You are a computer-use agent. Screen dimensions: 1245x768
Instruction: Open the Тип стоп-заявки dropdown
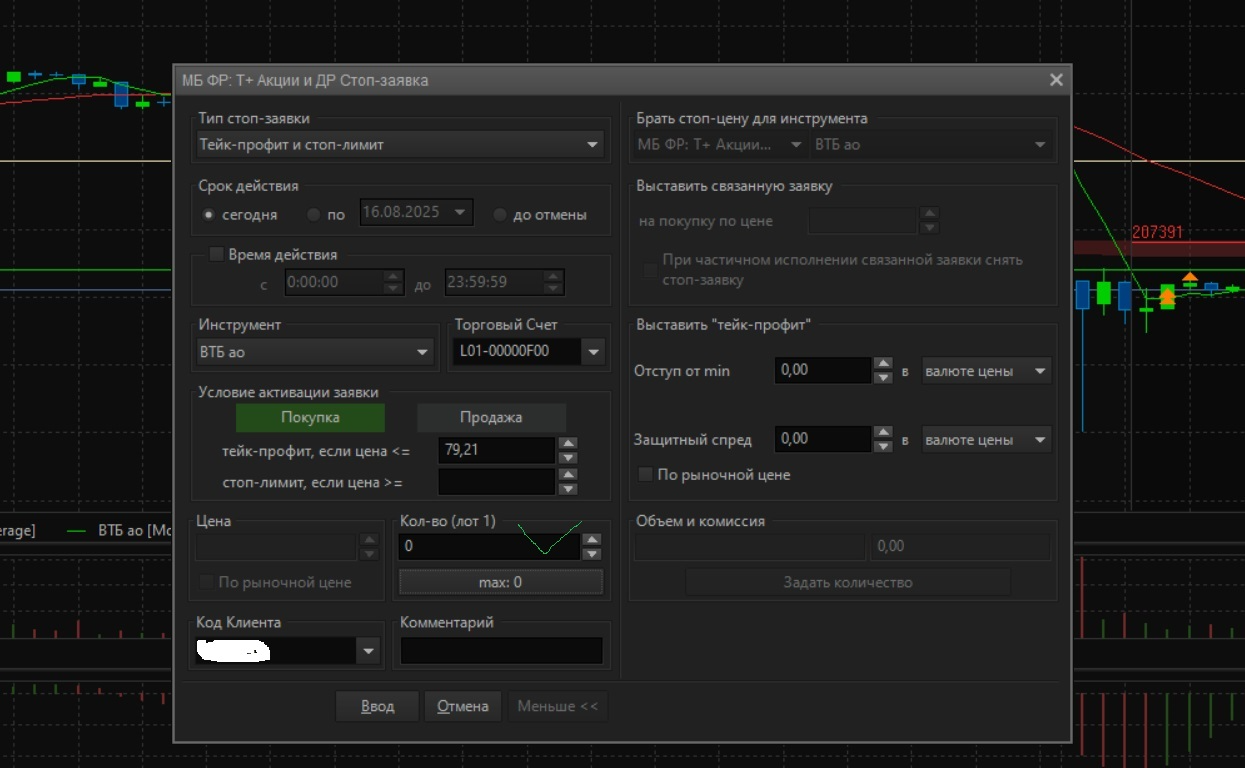(400, 145)
